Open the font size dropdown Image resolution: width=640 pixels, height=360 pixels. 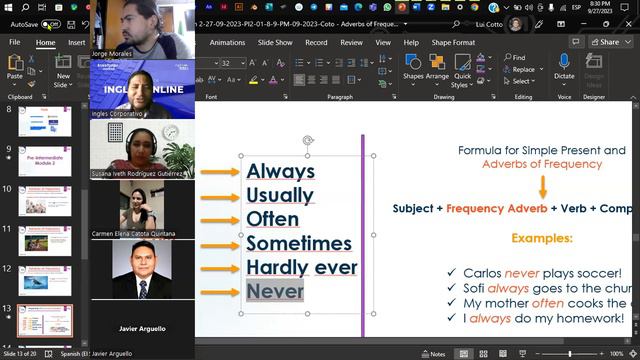click(243, 63)
